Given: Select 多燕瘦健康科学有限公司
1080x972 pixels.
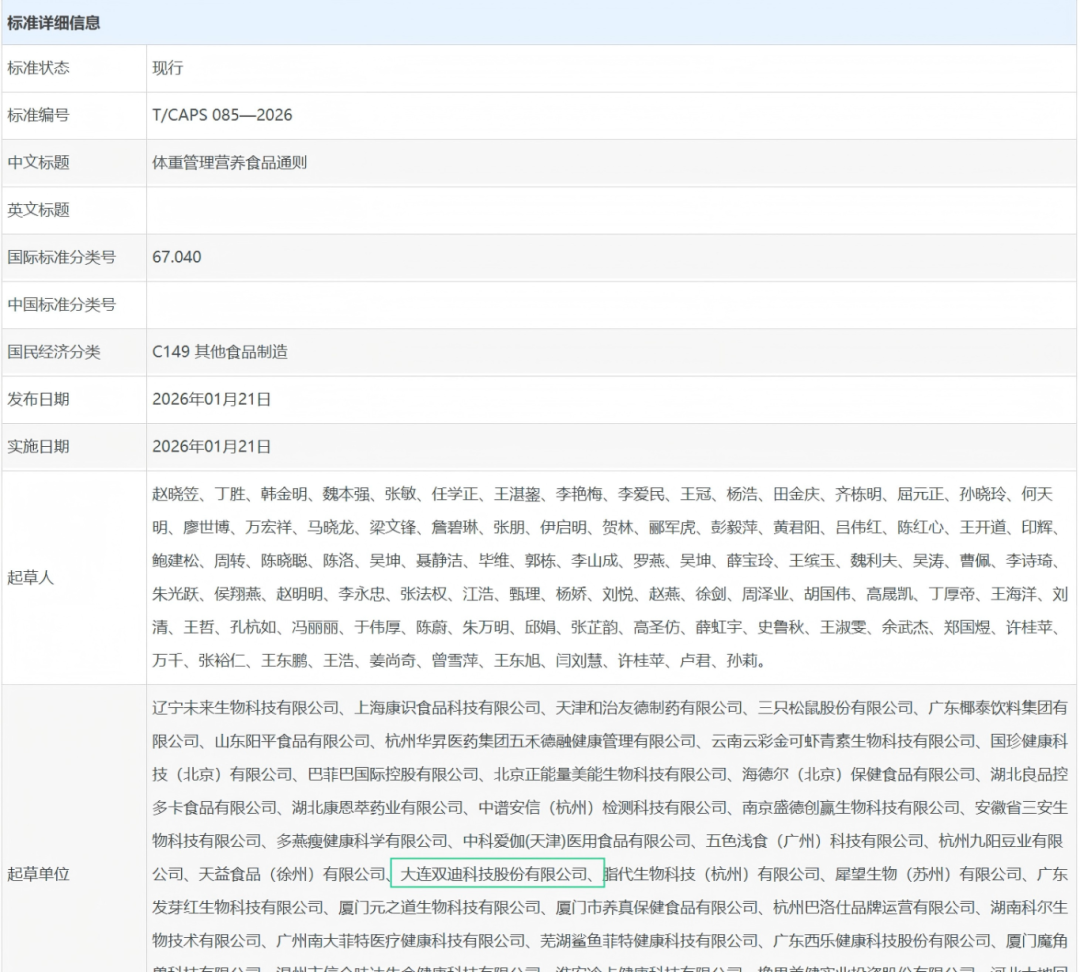Looking at the screenshot, I should click(362, 841).
